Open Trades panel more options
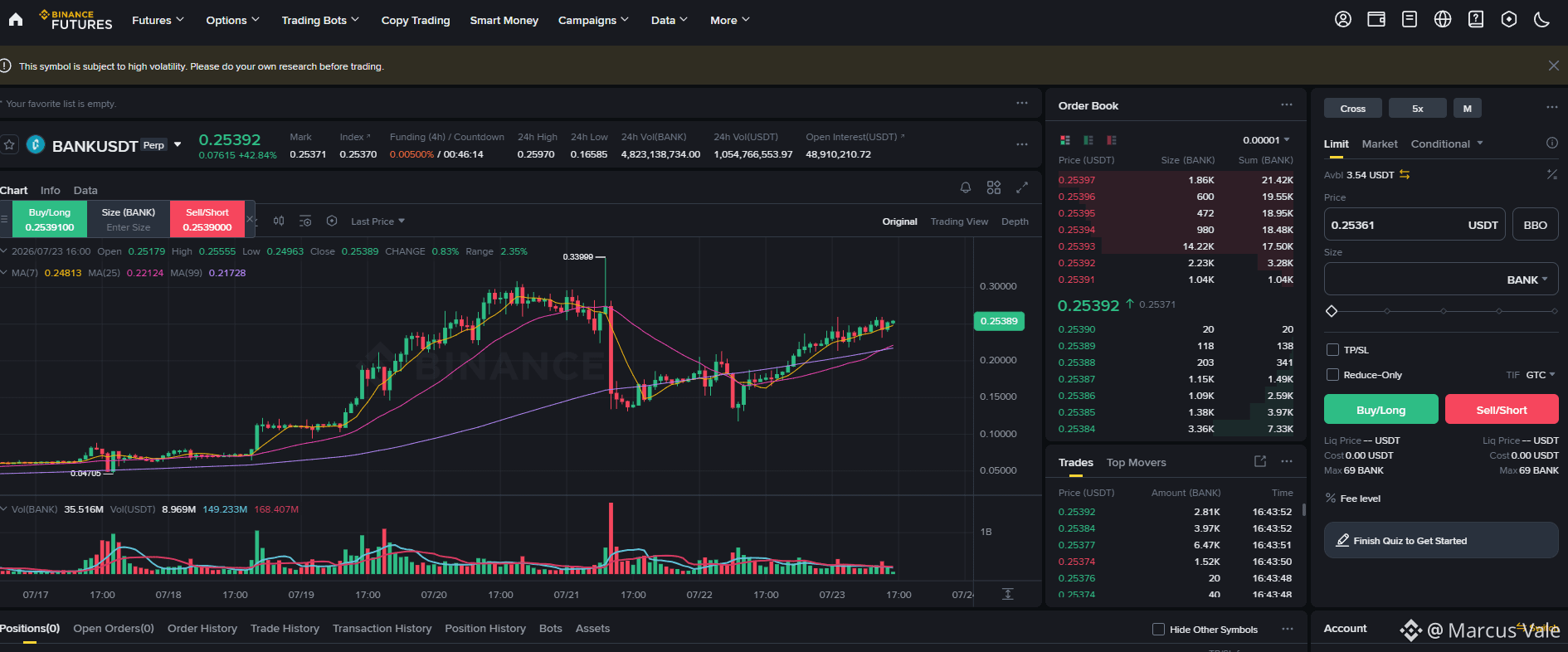 point(1287,461)
